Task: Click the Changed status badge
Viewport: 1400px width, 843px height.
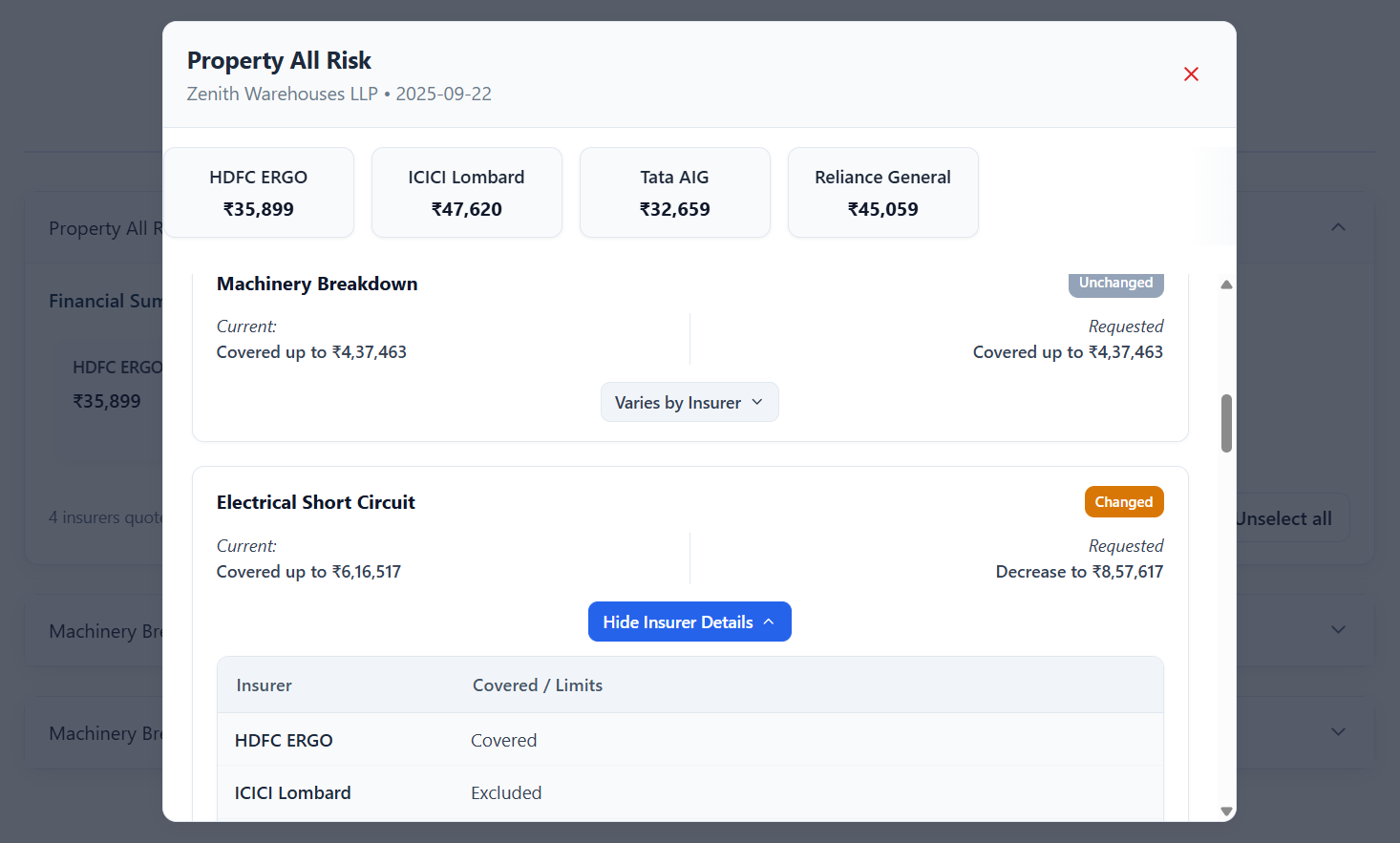Action: (1123, 502)
